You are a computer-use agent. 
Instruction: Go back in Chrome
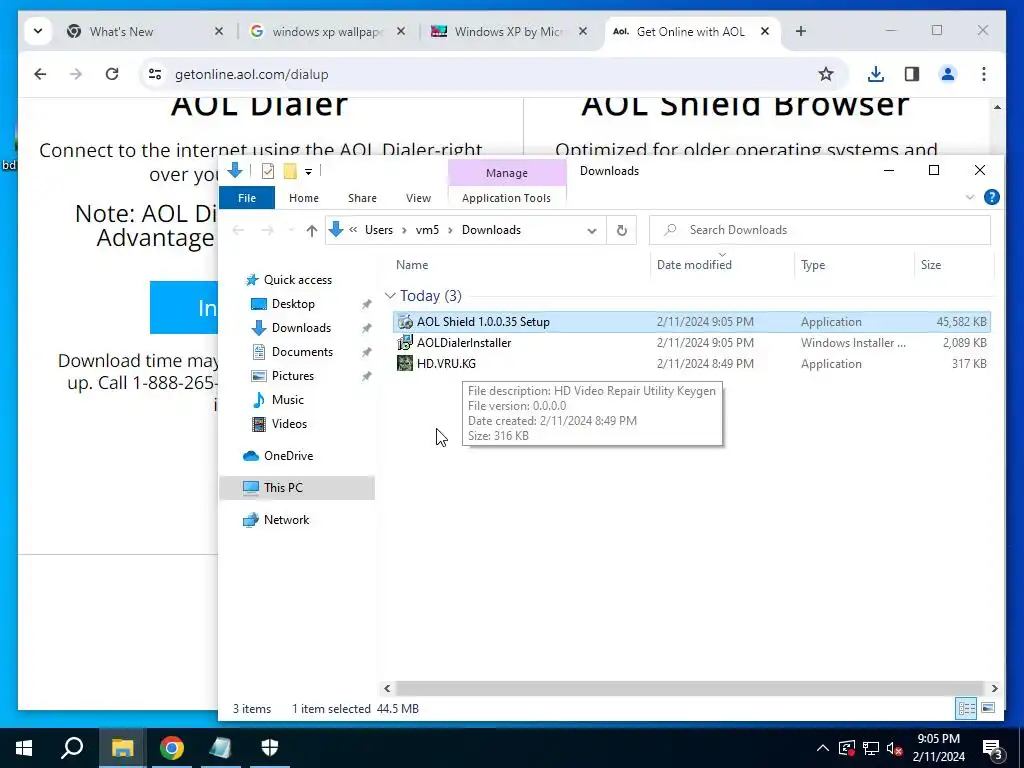(40, 74)
